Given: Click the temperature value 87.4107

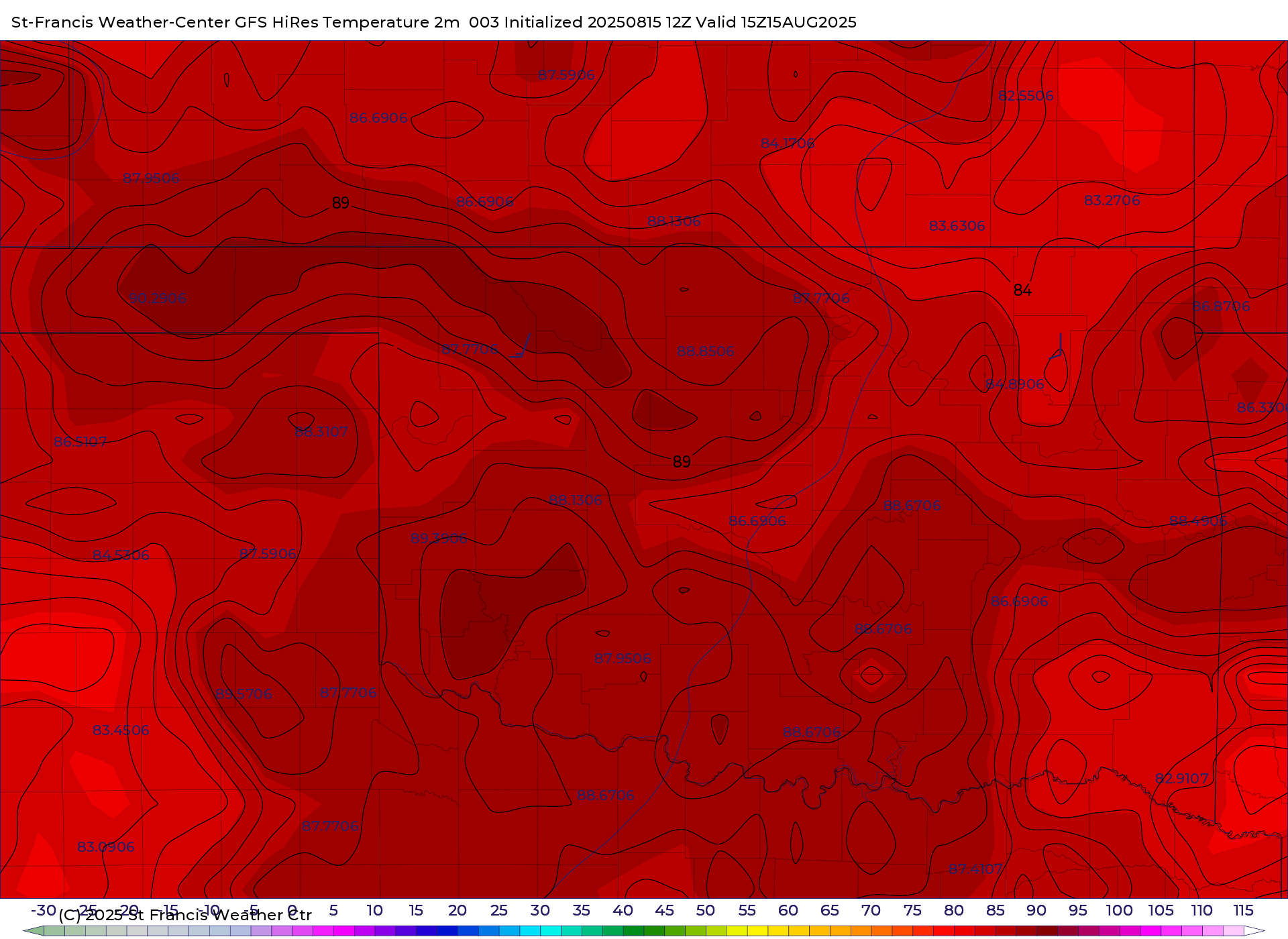Looking at the screenshot, I should pos(975,869).
